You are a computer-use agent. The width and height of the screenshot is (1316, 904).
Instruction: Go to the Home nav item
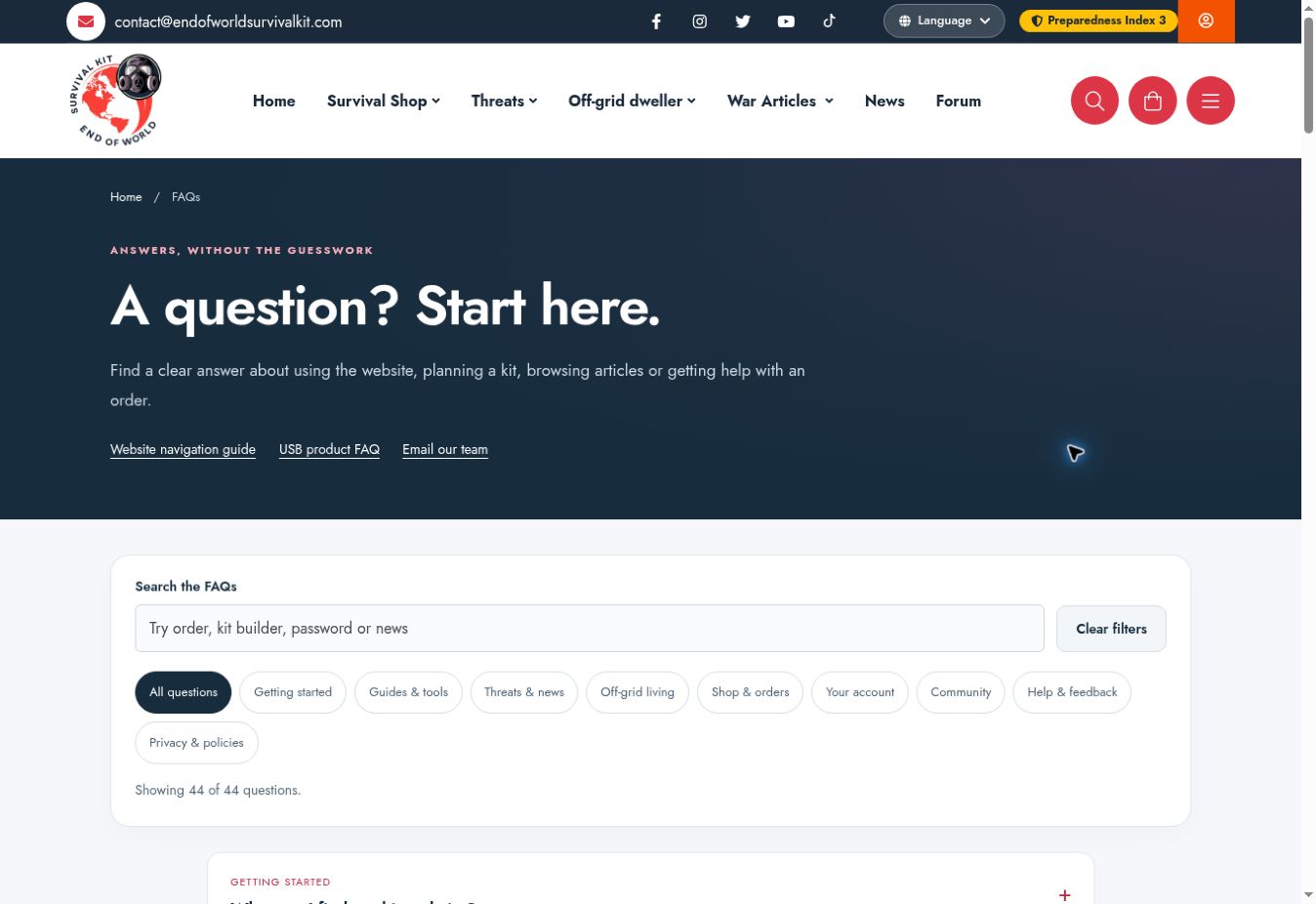pyautogui.click(x=274, y=101)
